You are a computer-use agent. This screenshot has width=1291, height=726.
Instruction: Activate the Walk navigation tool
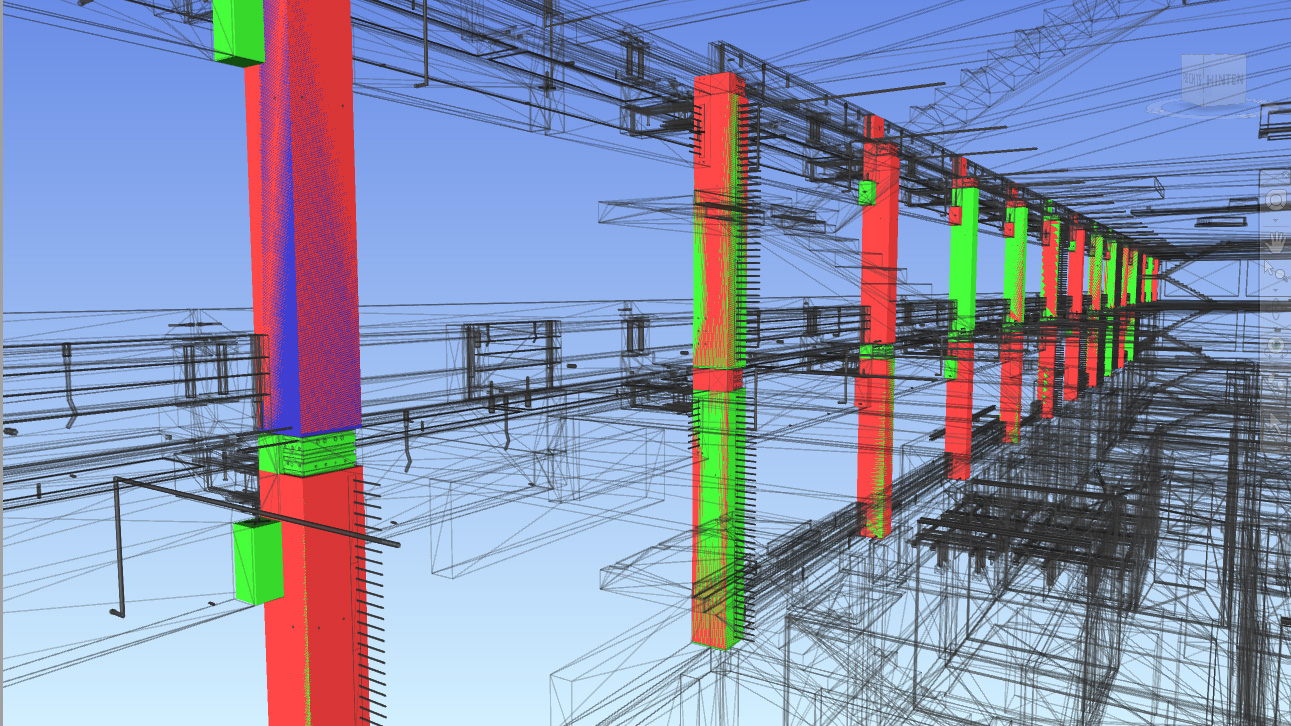coord(1275,384)
